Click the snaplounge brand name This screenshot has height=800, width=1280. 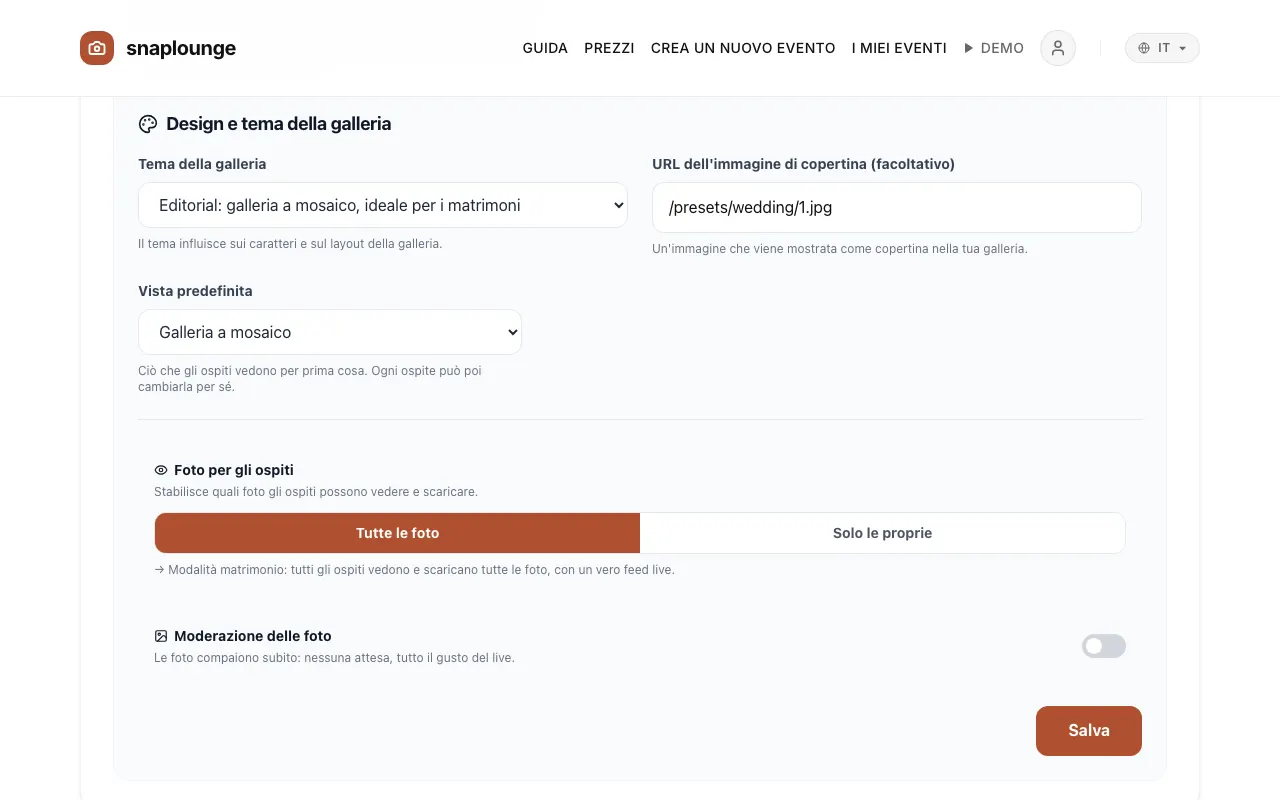click(181, 48)
